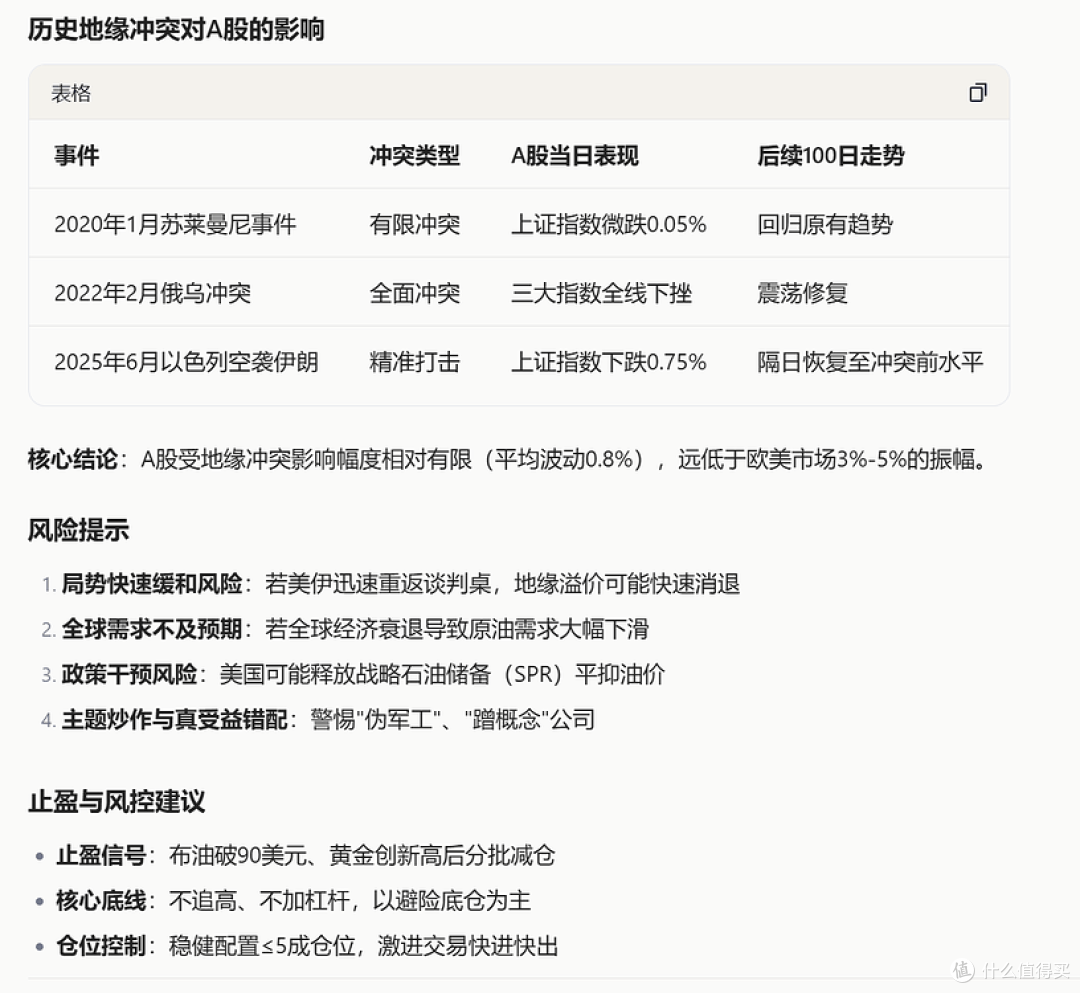Select the 回归原有趋势 cell
The height and width of the screenshot is (993, 1080).
825,224
